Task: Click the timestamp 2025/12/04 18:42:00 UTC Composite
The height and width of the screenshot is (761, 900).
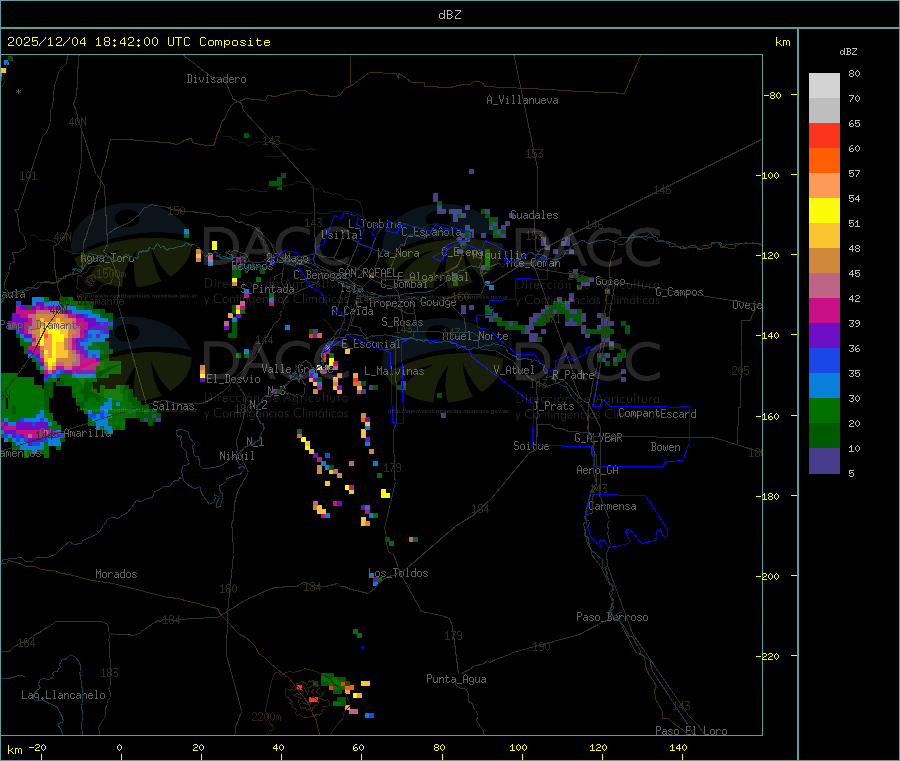Action: pyautogui.click(x=138, y=42)
